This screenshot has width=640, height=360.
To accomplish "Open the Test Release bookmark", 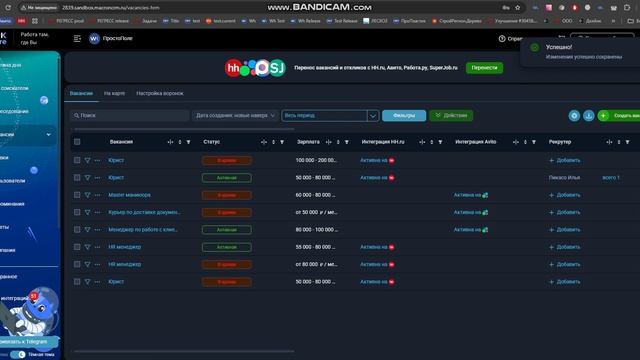I will [342, 21].
